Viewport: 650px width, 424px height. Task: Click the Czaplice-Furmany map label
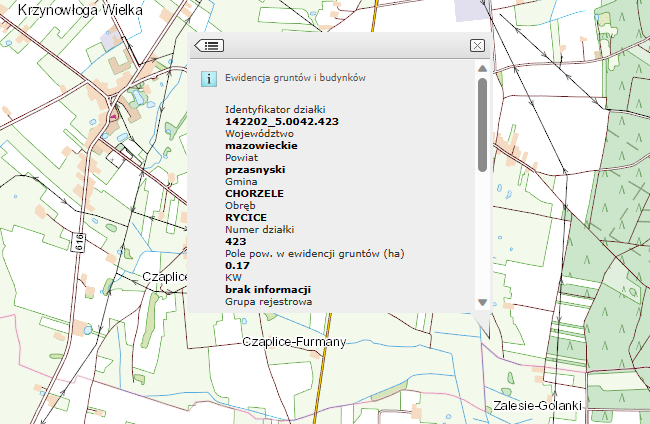(x=294, y=342)
